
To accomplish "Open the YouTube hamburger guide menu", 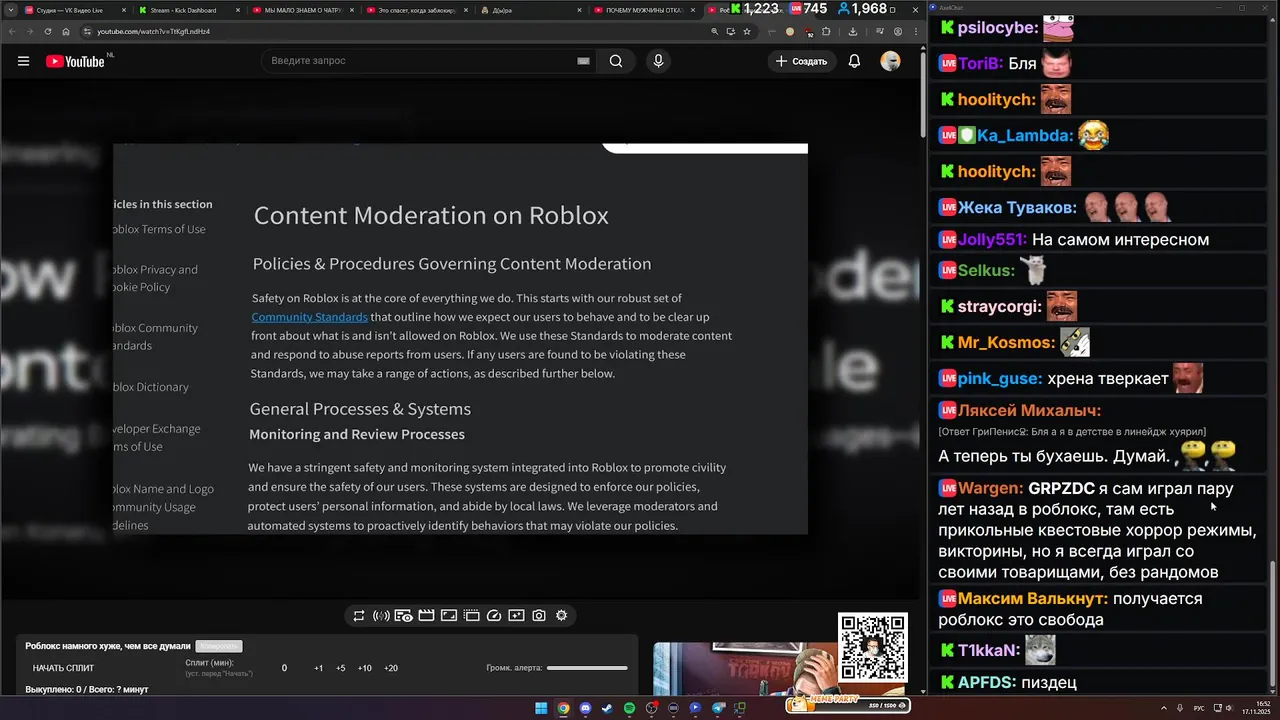I will click(x=23, y=61).
